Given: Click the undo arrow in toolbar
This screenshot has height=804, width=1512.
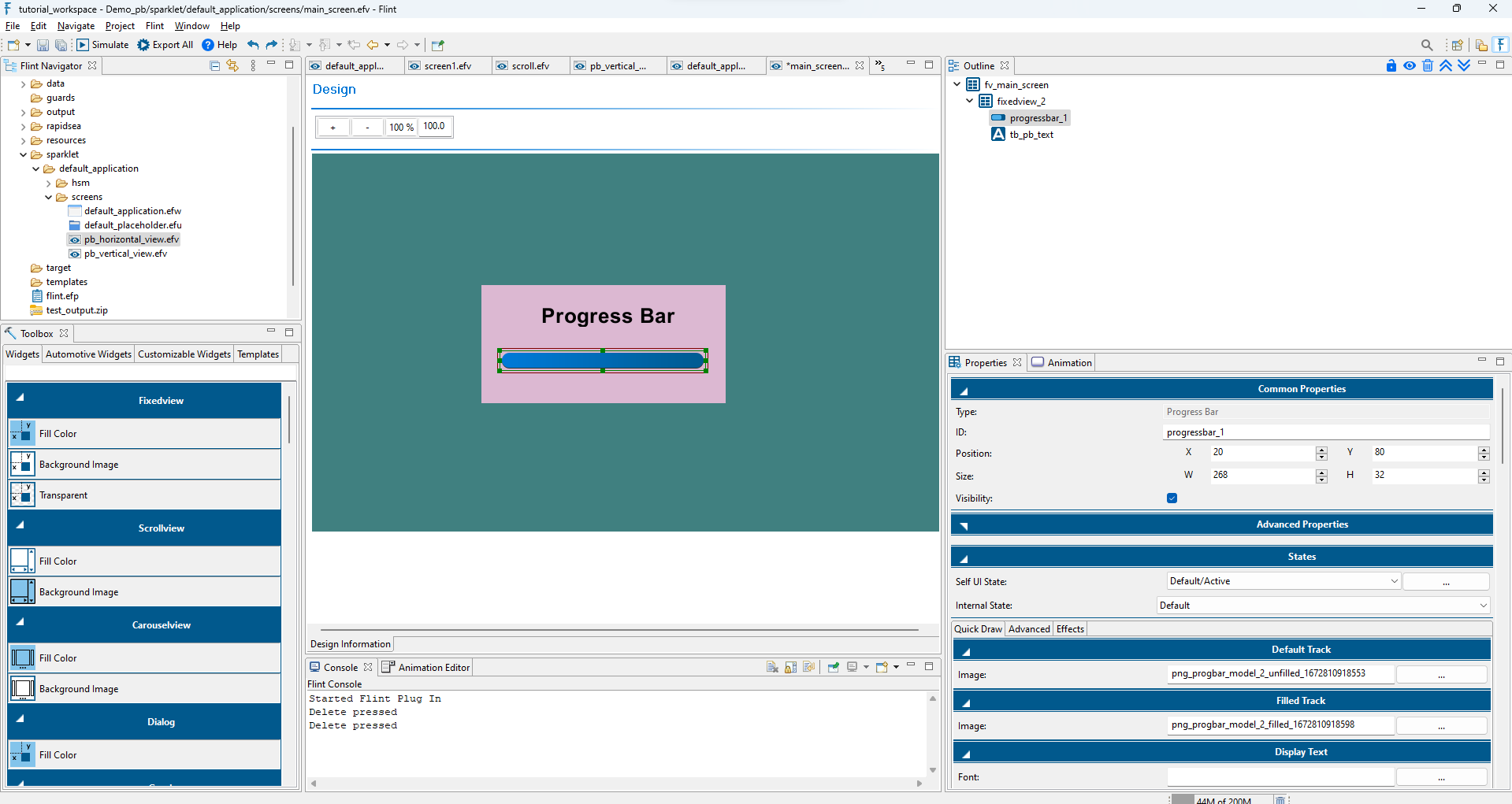Looking at the screenshot, I should pyautogui.click(x=253, y=45).
